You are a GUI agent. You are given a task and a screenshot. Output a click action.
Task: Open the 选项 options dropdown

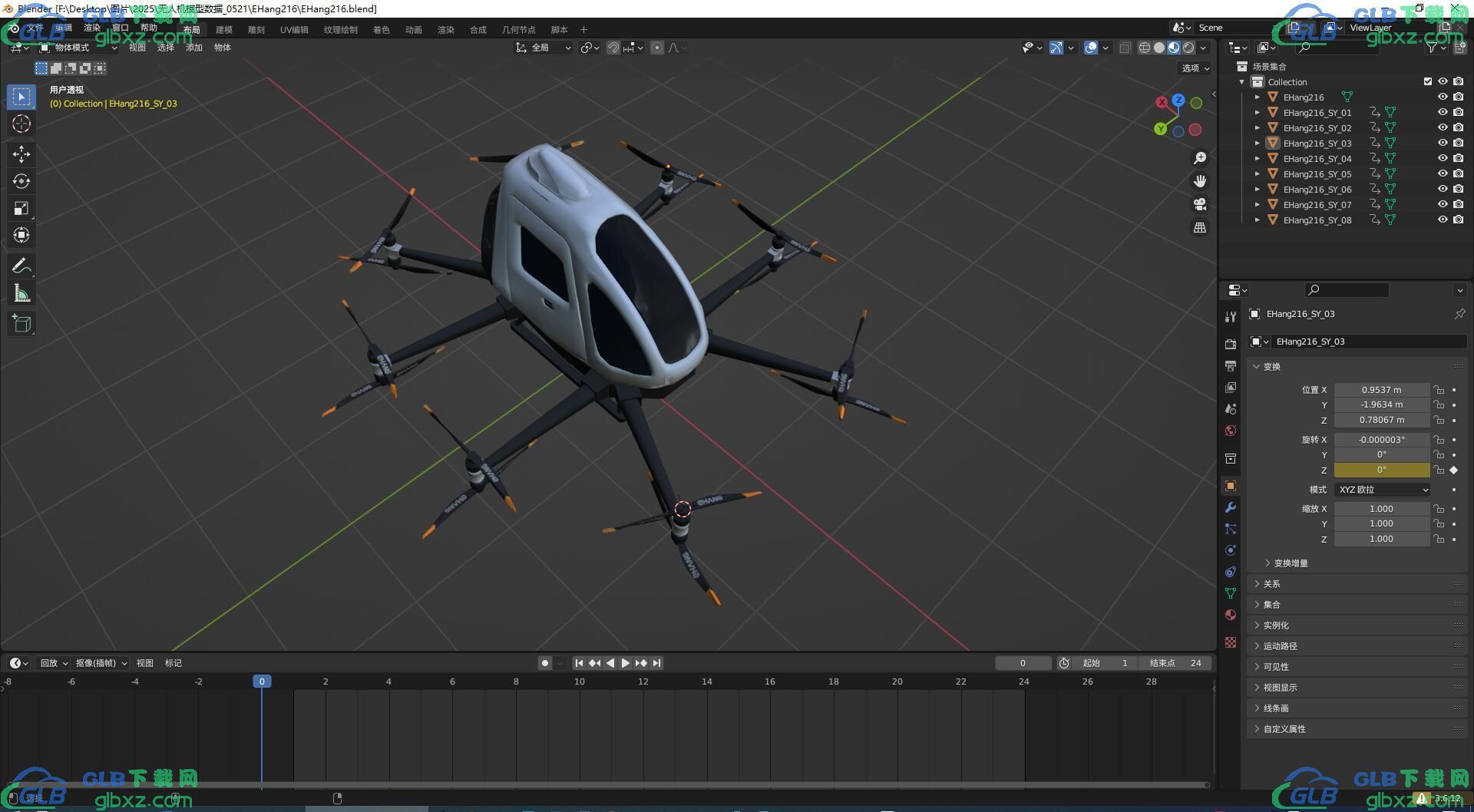(x=1195, y=68)
